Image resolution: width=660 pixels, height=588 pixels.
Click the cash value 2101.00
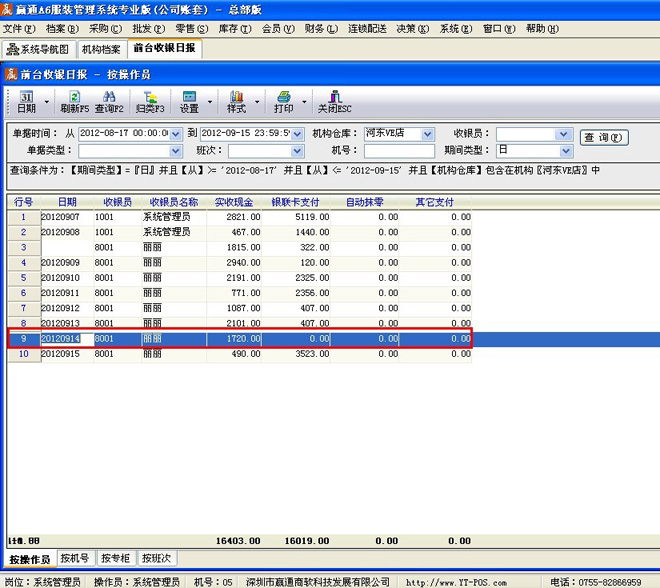[x=243, y=323]
